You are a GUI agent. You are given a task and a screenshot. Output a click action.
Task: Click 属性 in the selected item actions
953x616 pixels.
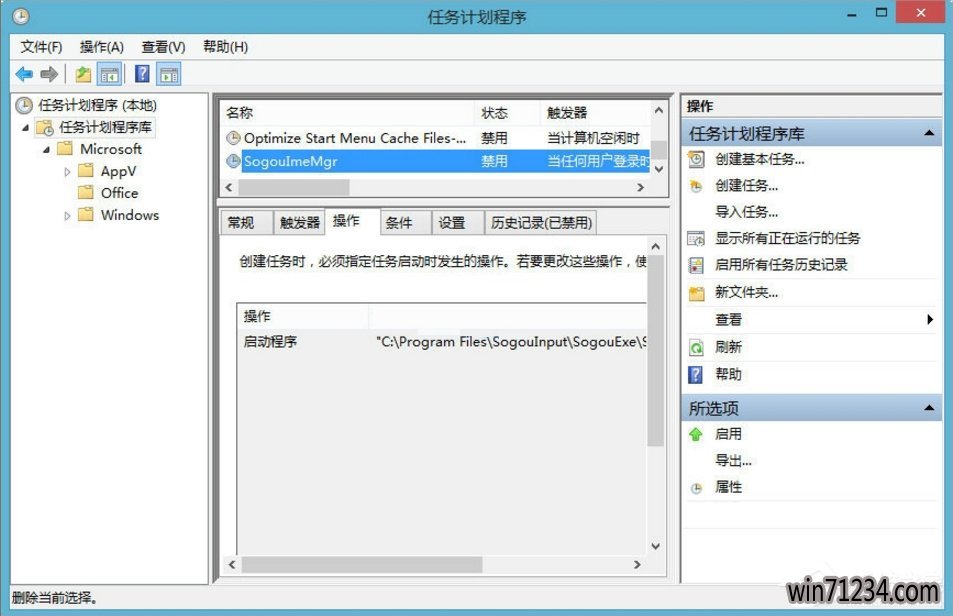[728, 487]
